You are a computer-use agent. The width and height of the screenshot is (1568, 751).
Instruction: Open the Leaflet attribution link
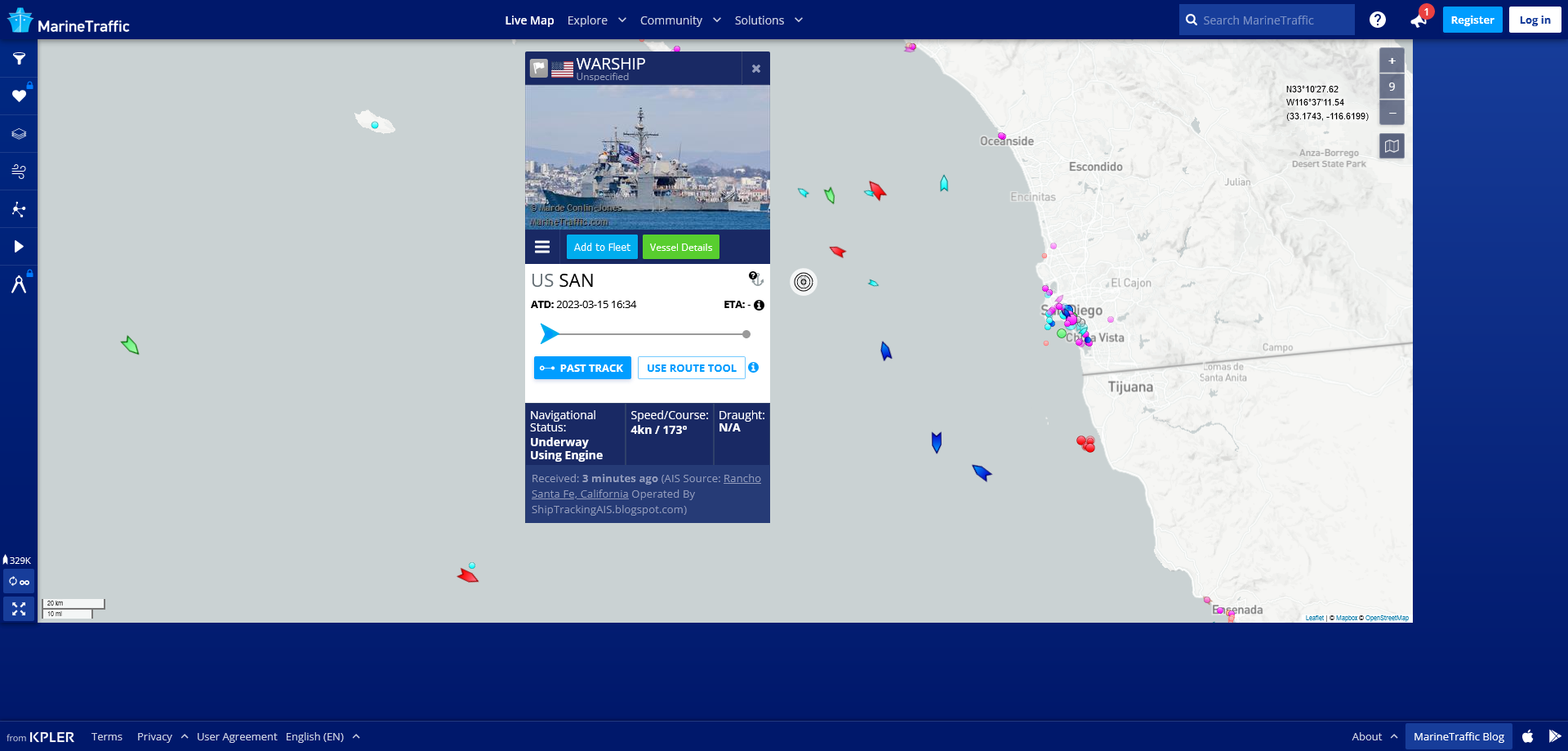(1314, 618)
